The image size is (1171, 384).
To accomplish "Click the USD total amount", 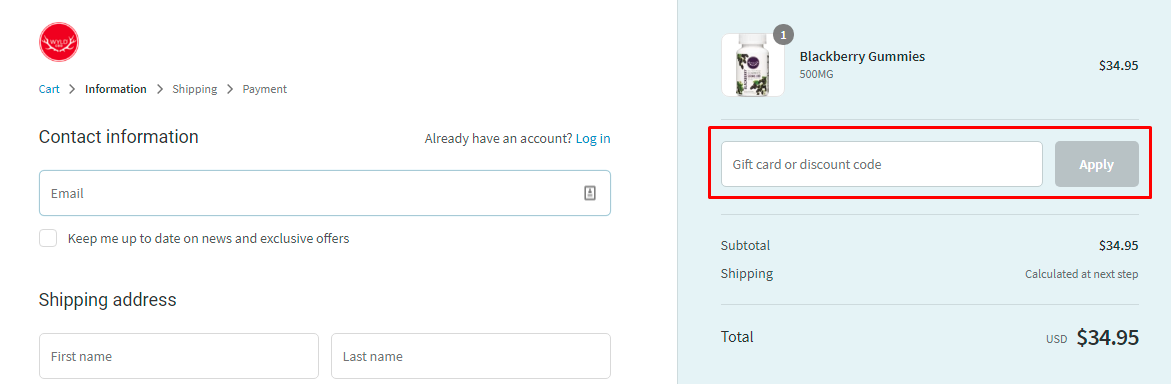I will pos(1108,338).
